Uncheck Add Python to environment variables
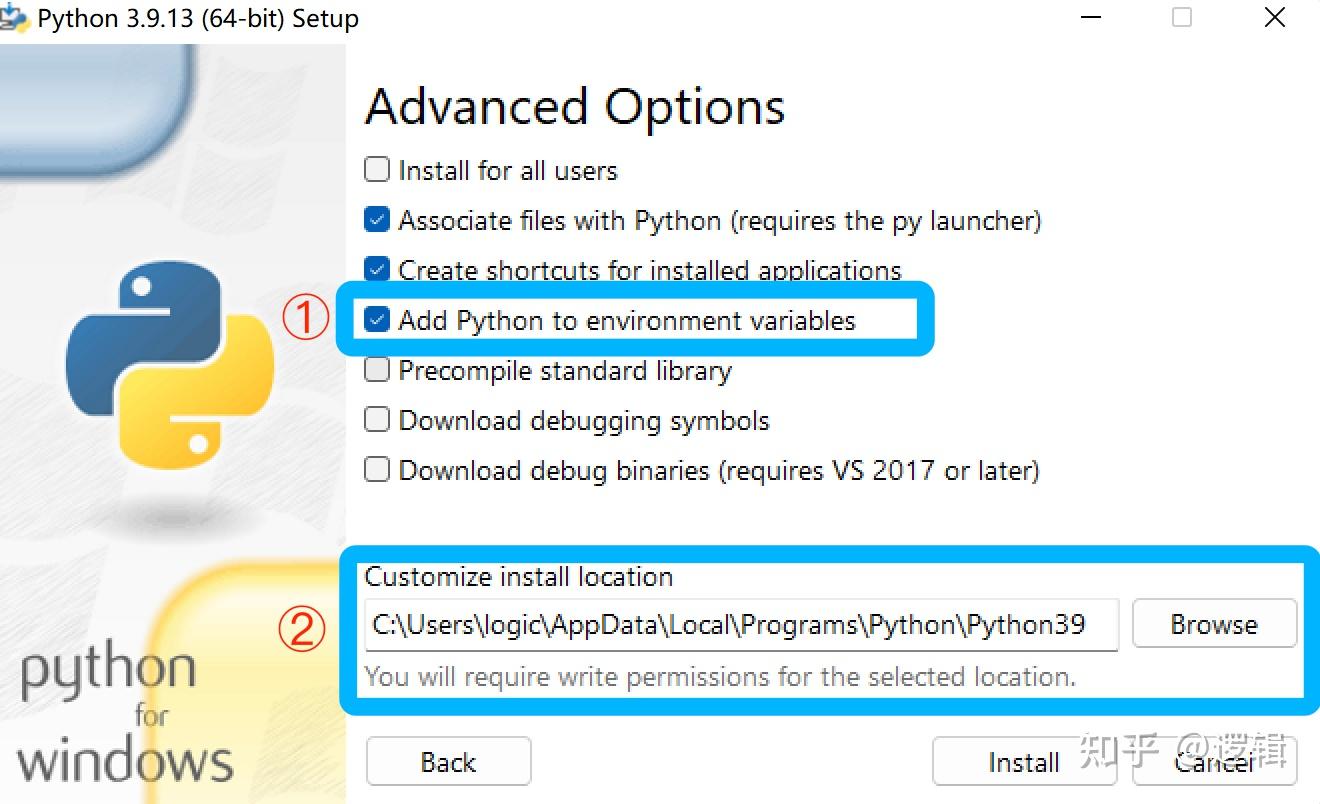1320x804 pixels. (377, 320)
